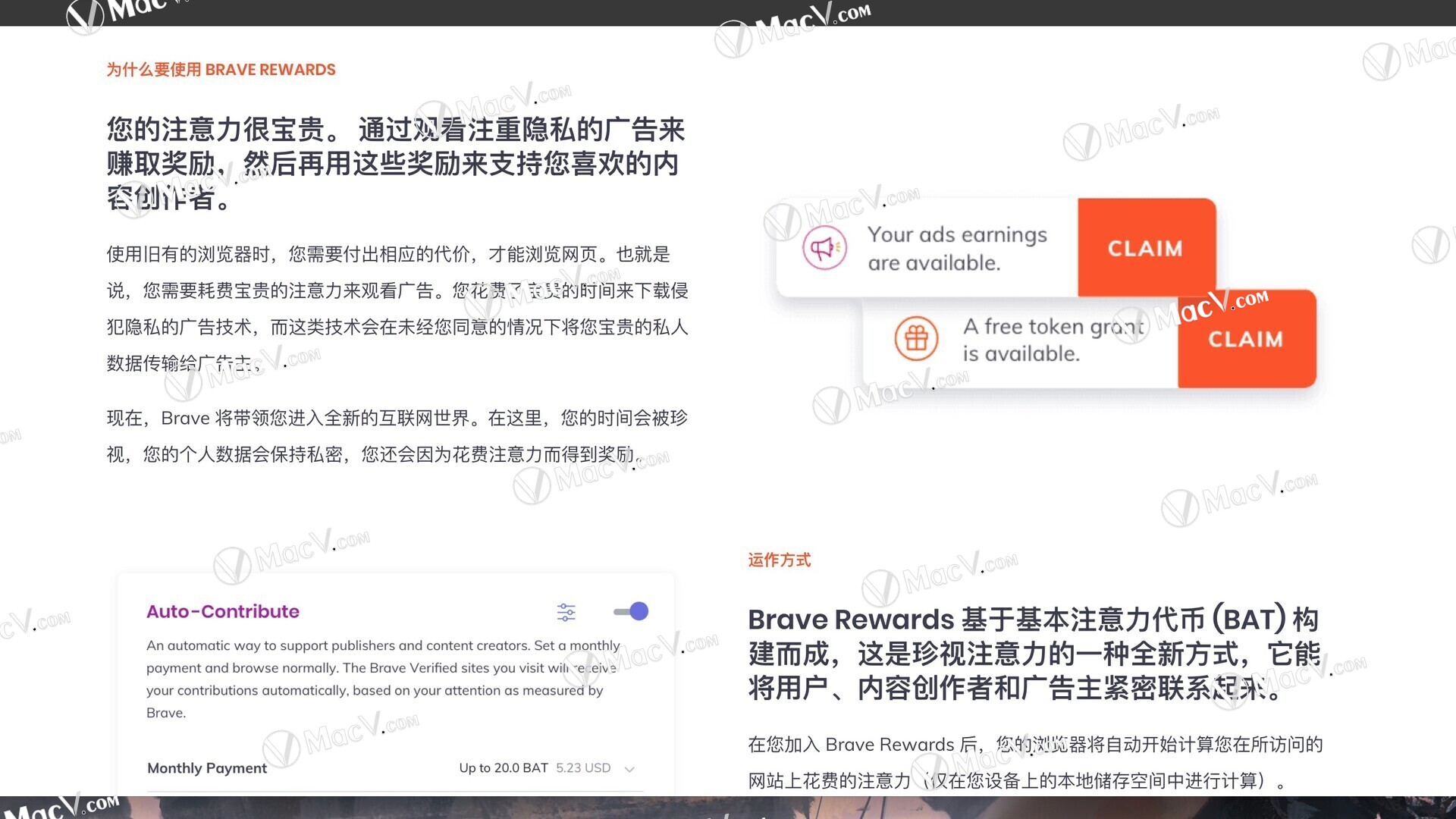Screen dimensions: 1456x819
Task: Click 'A free token grant is available.' text
Action: 1054,340
